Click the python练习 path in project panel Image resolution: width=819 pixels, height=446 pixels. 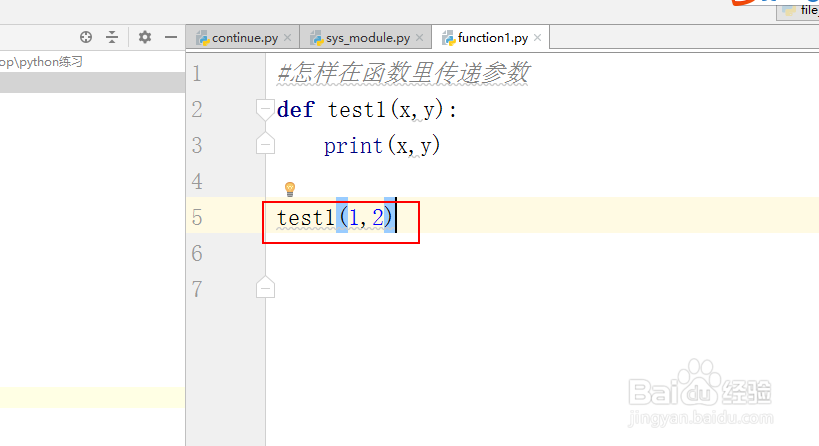[41, 62]
